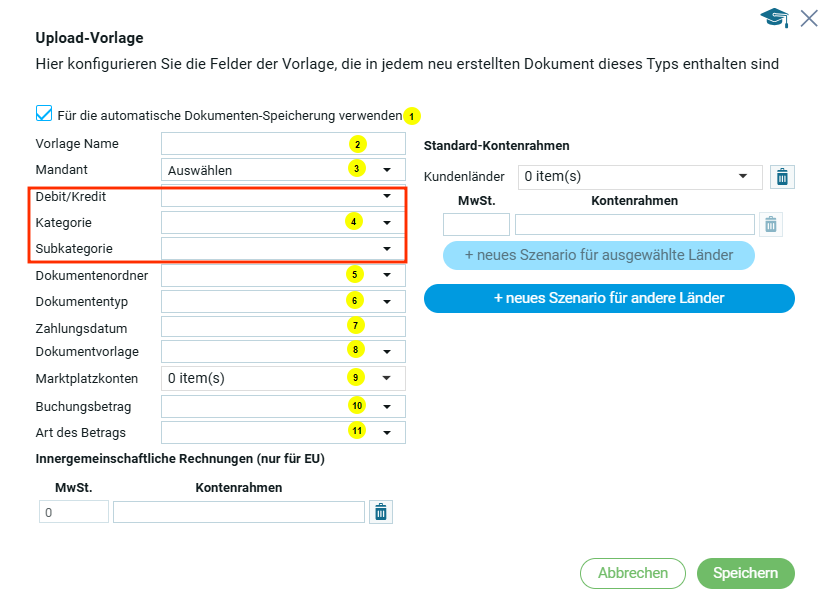The height and width of the screenshot is (600, 825).
Task: Expand the Kundenländer dropdown
Action: pyautogui.click(x=743, y=176)
